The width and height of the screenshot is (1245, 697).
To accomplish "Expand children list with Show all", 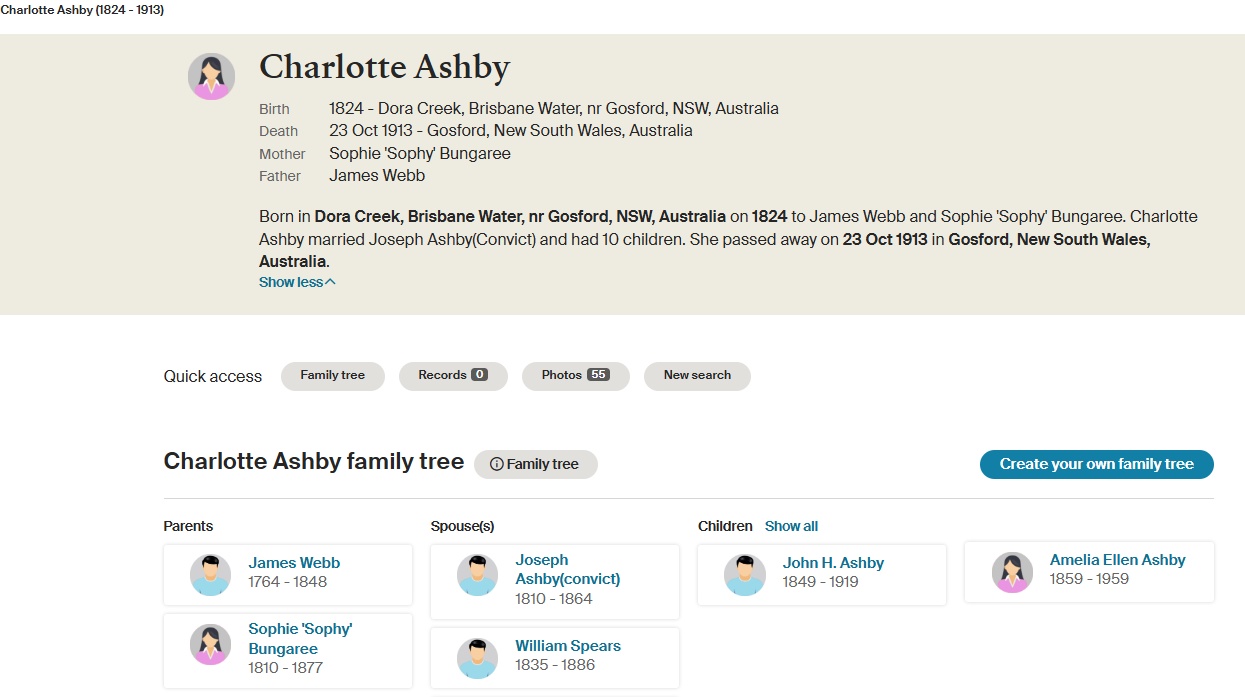I will point(791,526).
